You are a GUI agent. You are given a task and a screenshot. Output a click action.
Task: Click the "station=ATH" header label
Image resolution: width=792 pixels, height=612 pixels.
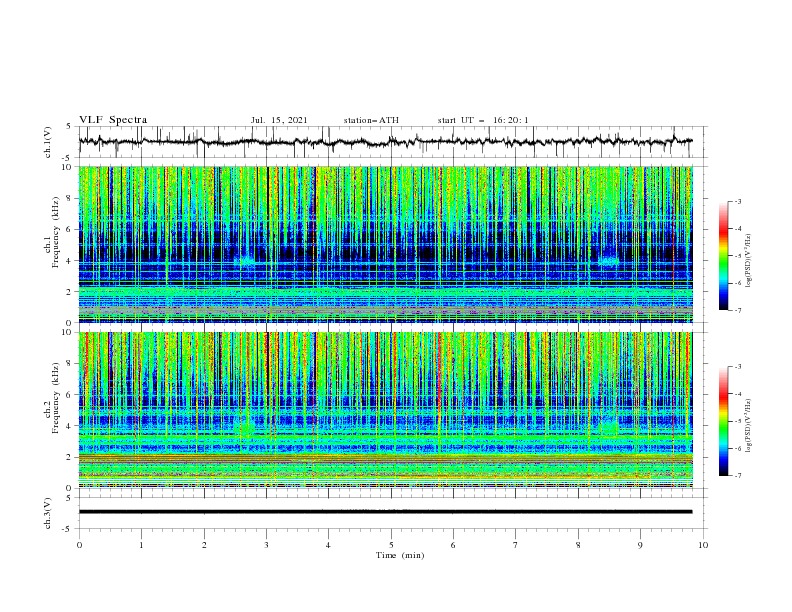click(371, 120)
